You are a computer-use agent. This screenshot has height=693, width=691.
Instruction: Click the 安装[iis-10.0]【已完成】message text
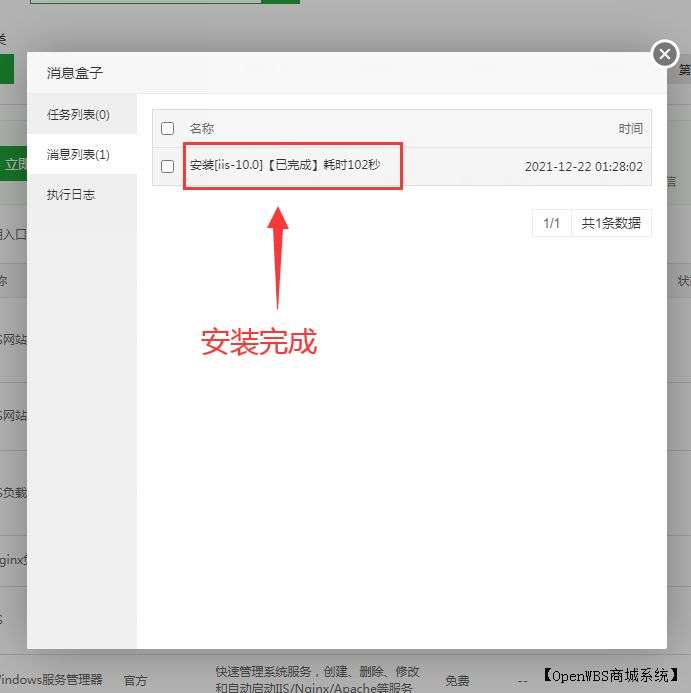(285, 165)
